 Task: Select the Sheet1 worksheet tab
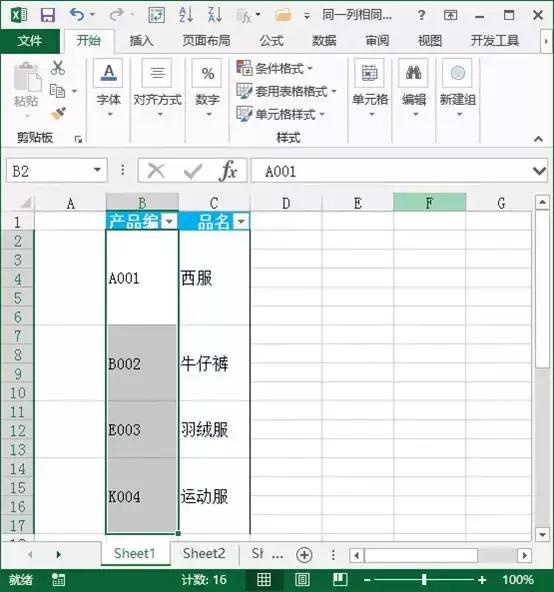pos(135,553)
